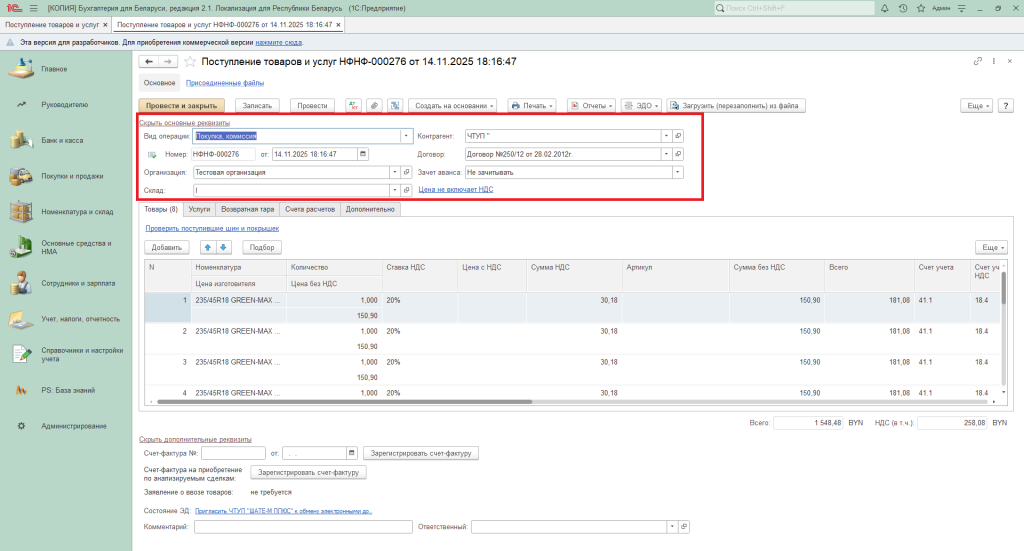This screenshot has width=1024, height=551.
Task: Open the calendar picker for document date
Action: 363,154
